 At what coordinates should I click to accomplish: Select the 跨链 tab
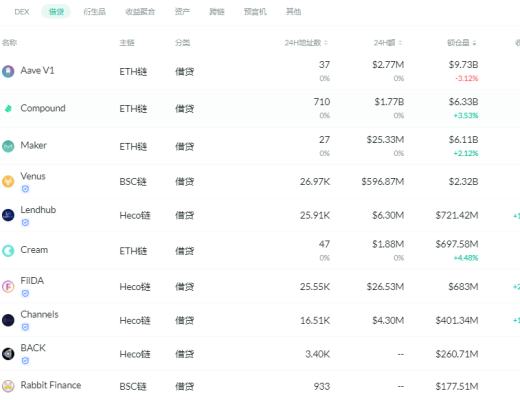point(217,12)
